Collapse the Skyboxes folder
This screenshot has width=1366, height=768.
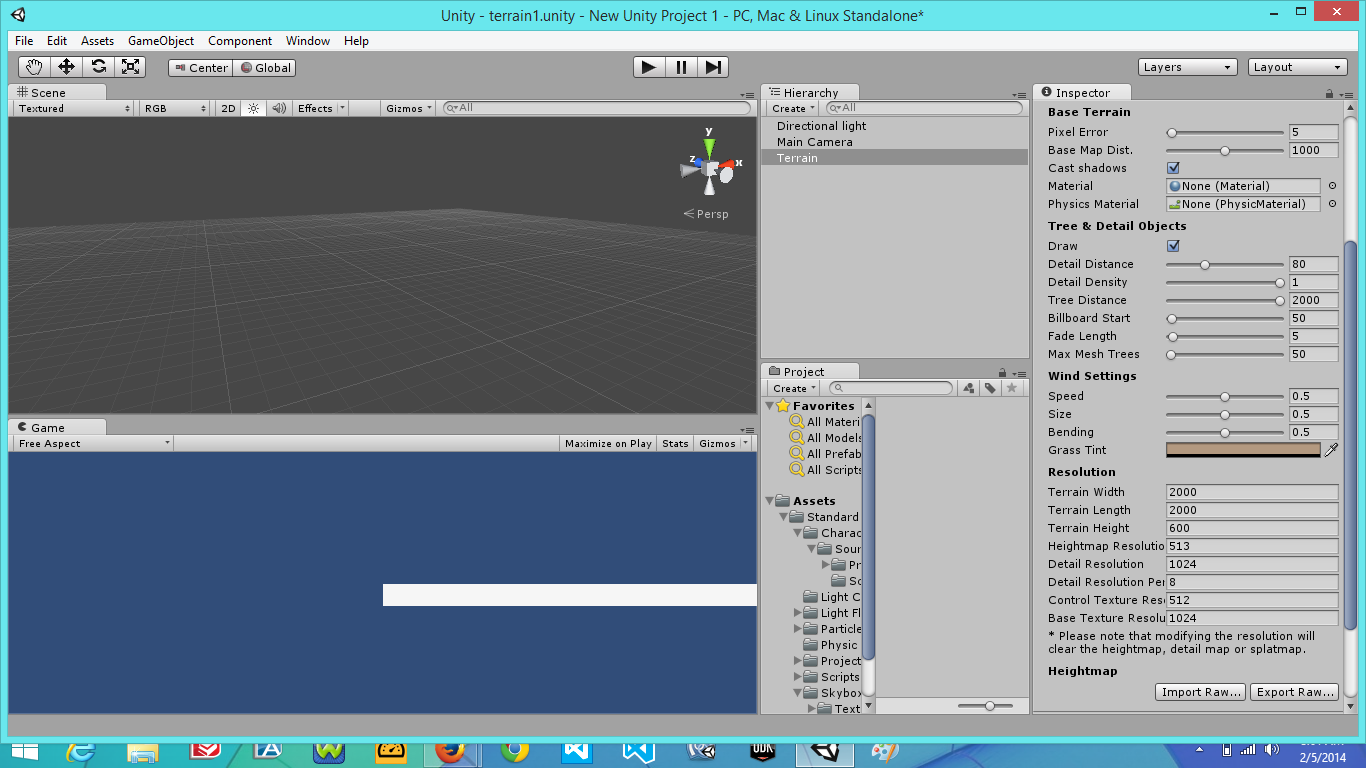click(798, 693)
